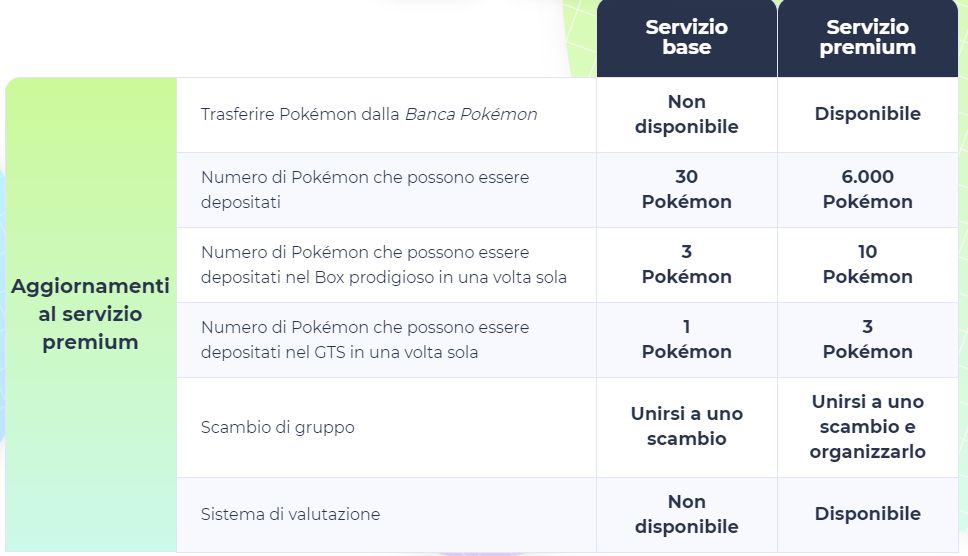Select the "6.000 Pokémon" cell
This screenshot has width=968, height=556.
tap(867, 189)
